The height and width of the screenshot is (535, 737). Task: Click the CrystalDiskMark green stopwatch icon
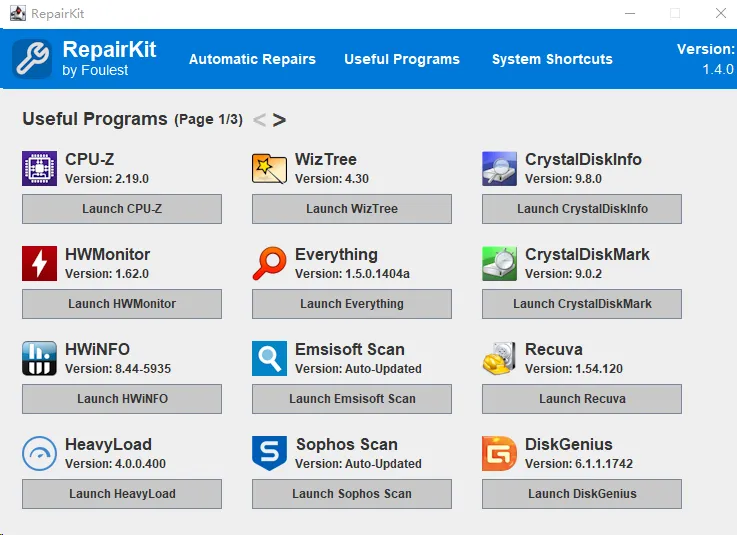(x=499, y=263)
